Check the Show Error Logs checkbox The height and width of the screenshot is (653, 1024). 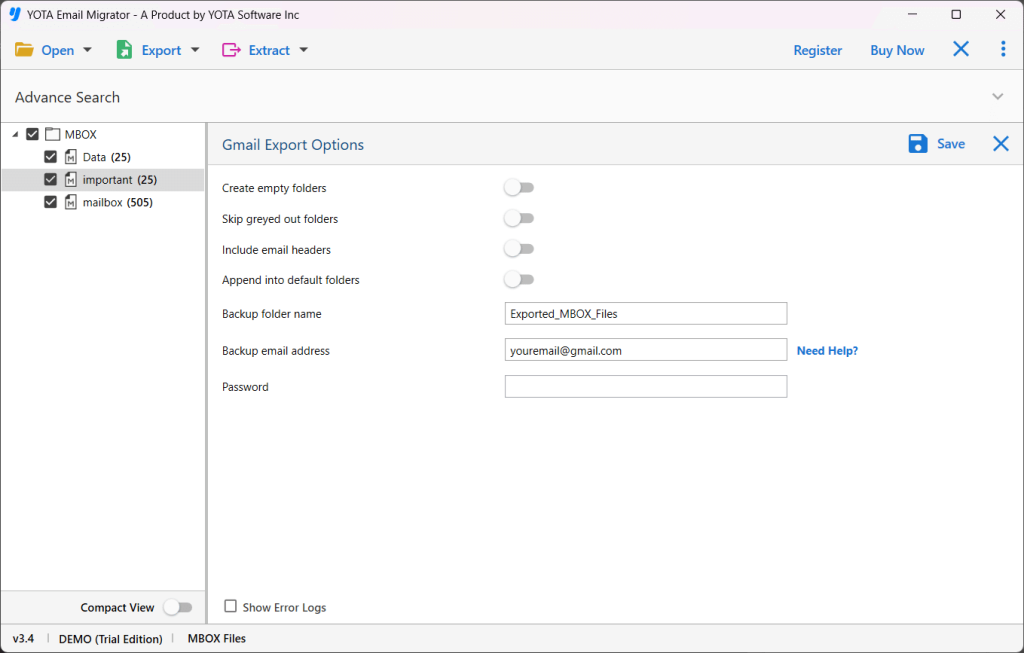(231, 606)
